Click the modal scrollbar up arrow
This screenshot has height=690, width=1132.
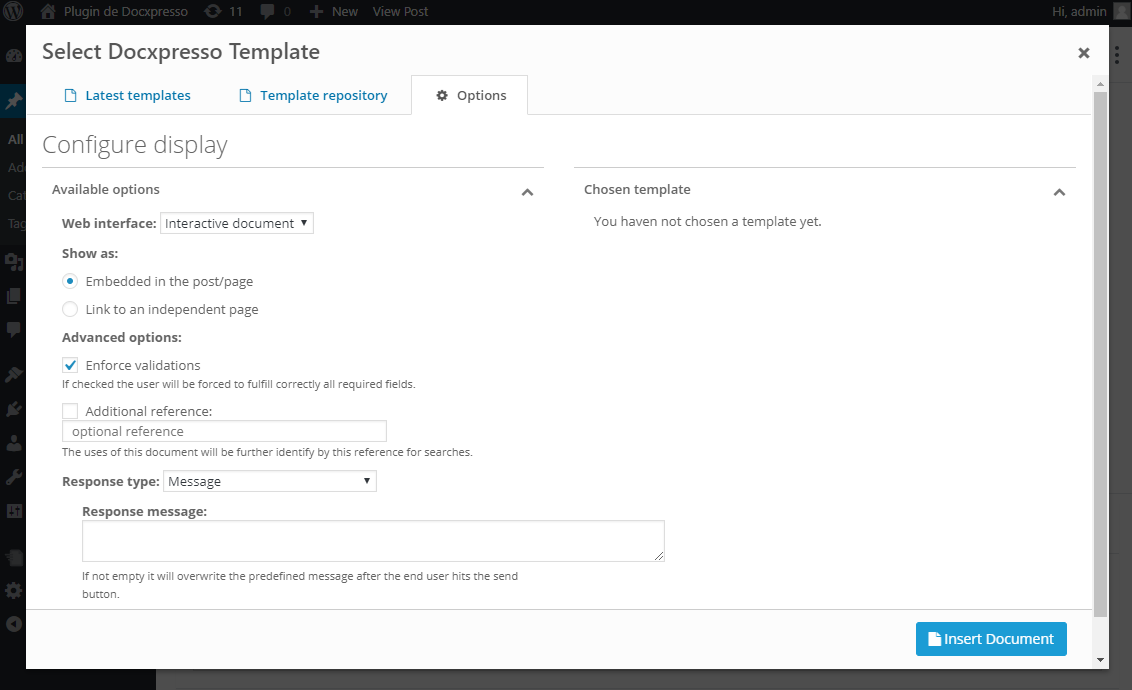[x=1100, y=84]
